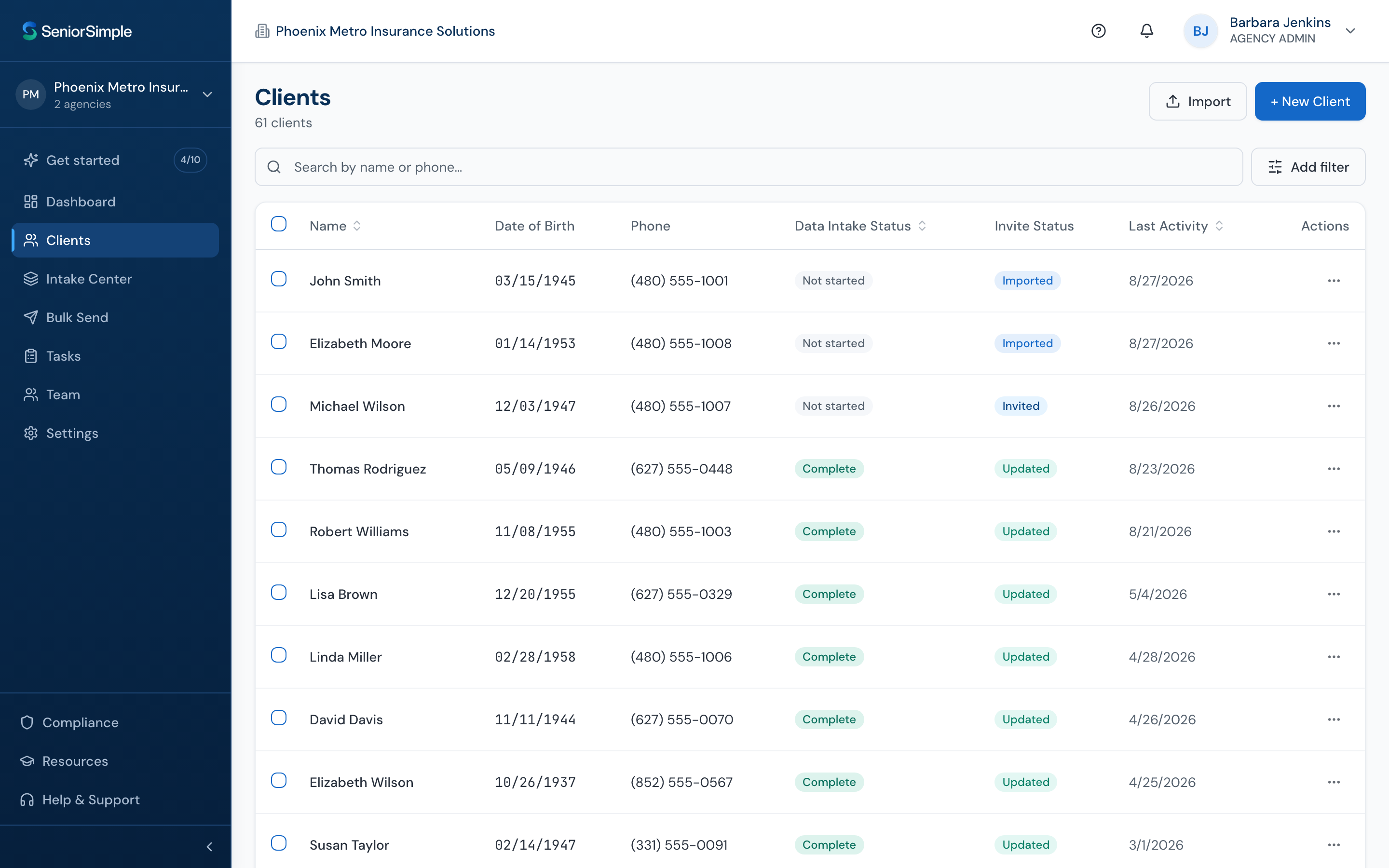This screenshot has height=868, width=1389.
Task: Sort by Data Intake Status
Action: [x=860, y=226]
